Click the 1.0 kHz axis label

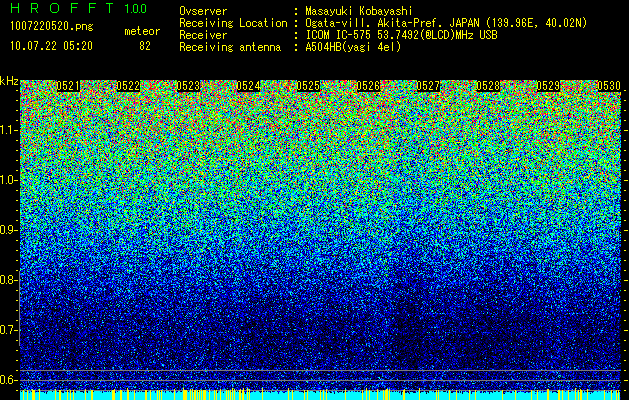pyautogui.click(x=8, y=180)
